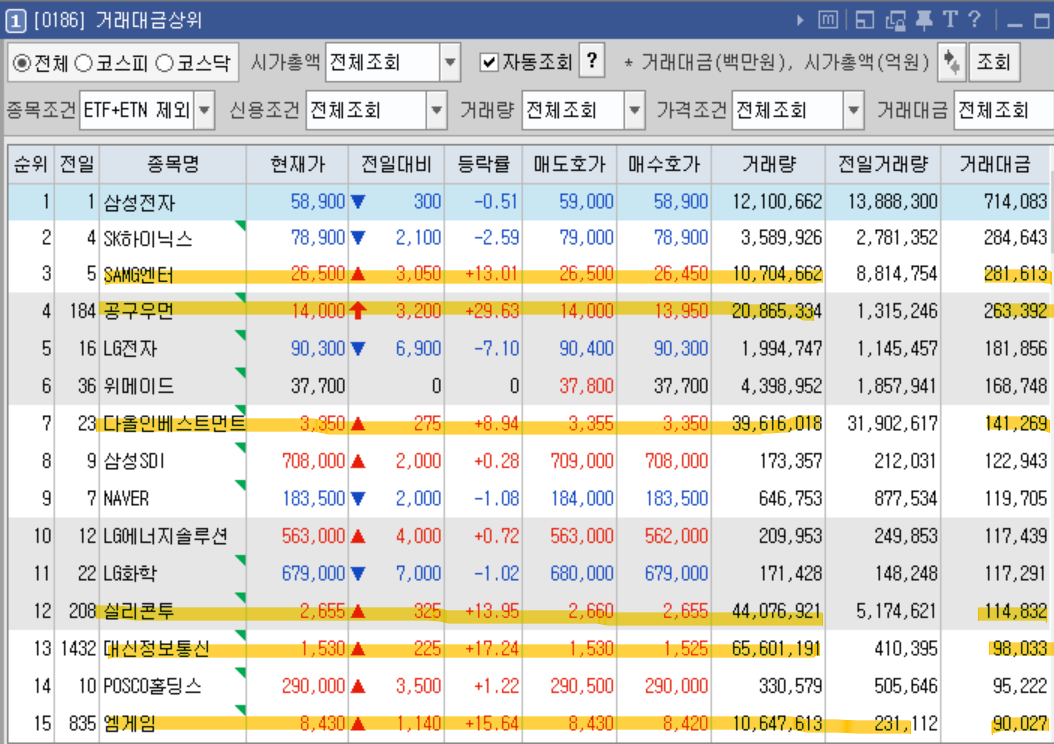The image size is (1054, 744).
Task: Open the 거래대금 condition combo box
Action: point(1004,110)
